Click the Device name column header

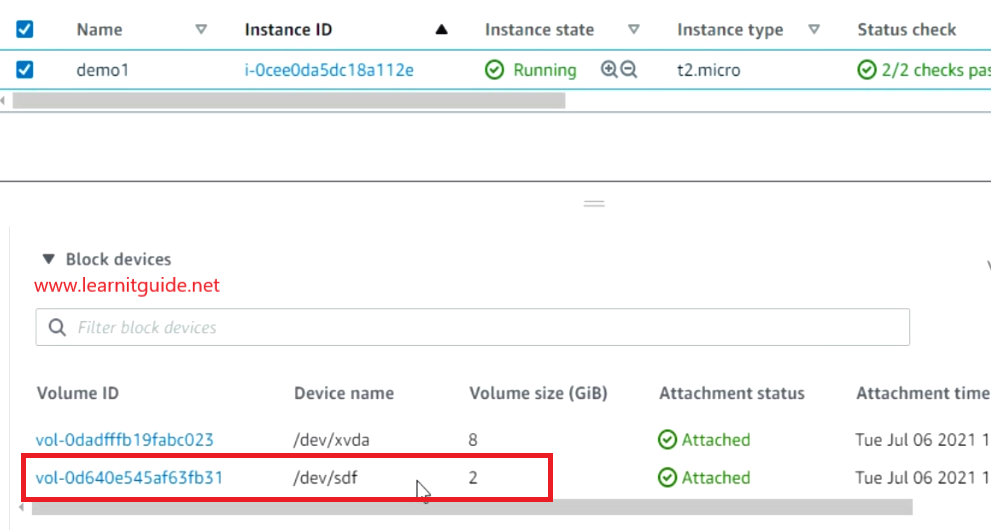[x=344, y=393]
